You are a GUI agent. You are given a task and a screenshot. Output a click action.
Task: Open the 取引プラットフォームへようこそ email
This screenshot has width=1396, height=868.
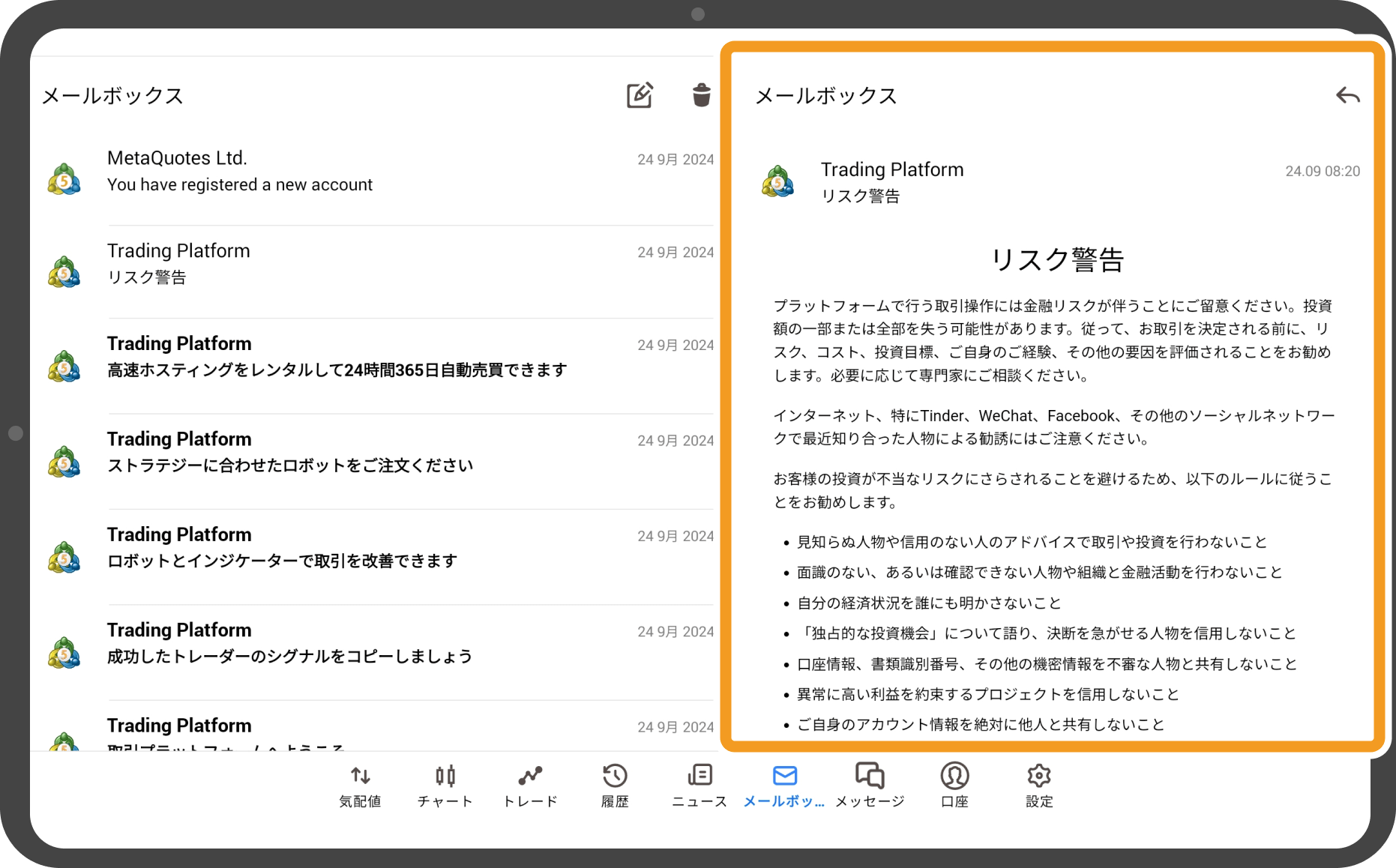375,731
